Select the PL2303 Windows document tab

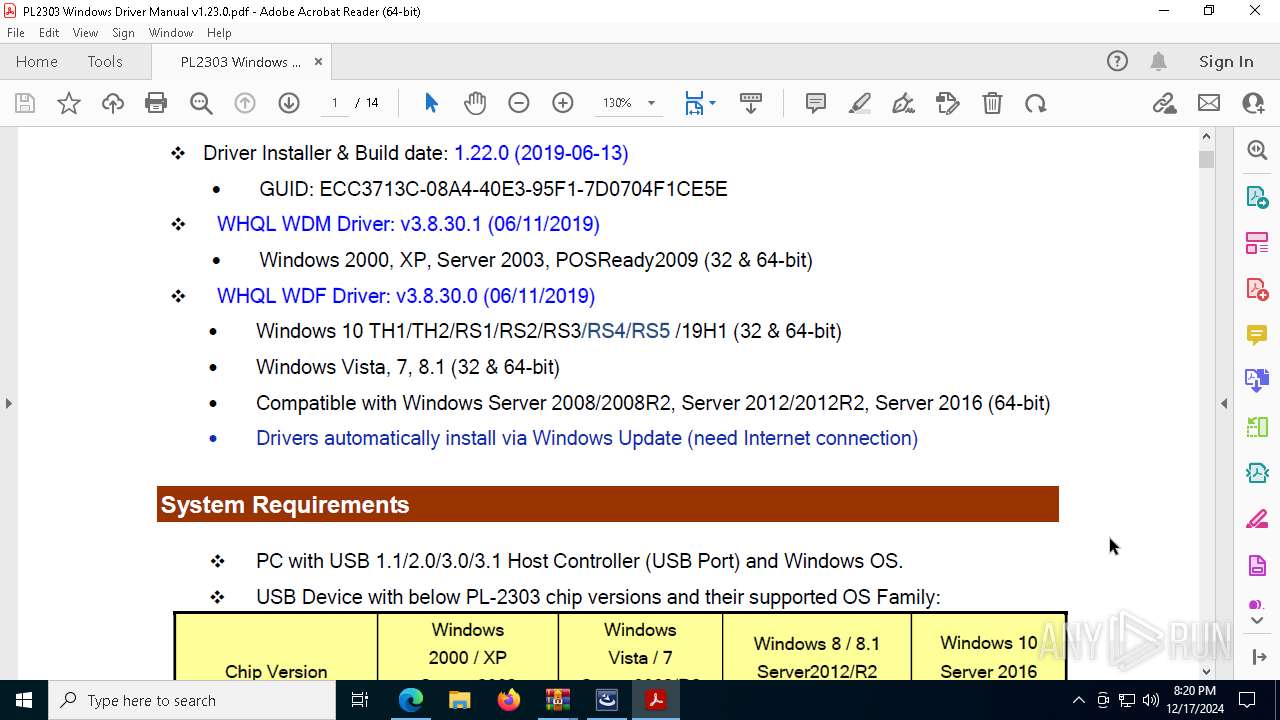(240, 62)
